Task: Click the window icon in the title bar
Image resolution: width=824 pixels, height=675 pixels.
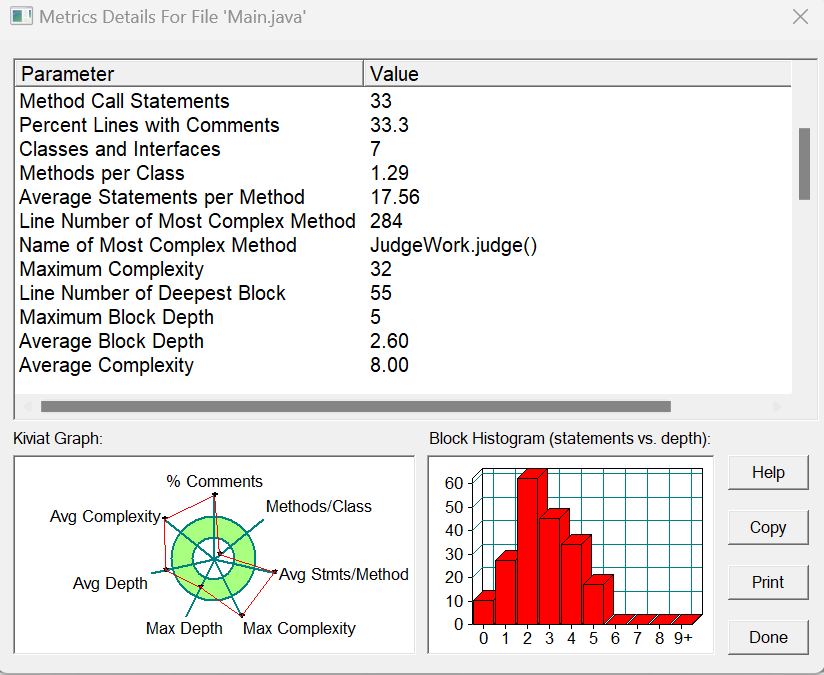Action: click(22, 16)
